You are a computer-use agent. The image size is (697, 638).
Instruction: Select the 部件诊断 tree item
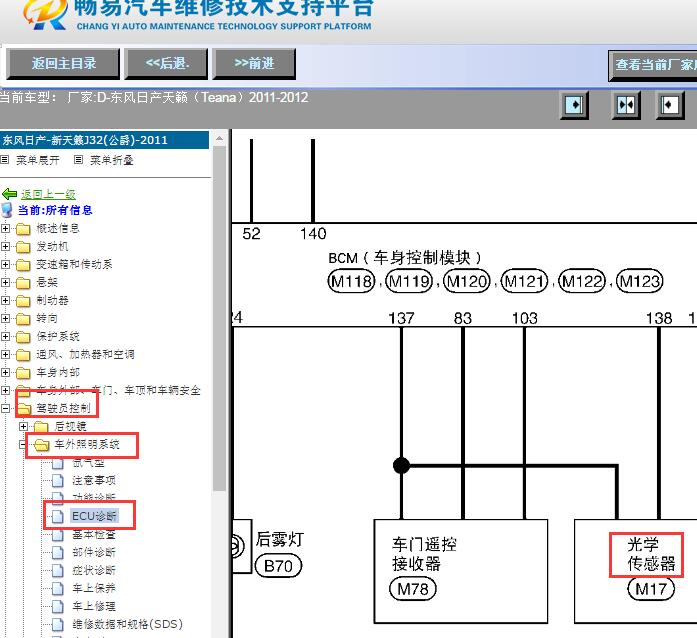point(93,552)
